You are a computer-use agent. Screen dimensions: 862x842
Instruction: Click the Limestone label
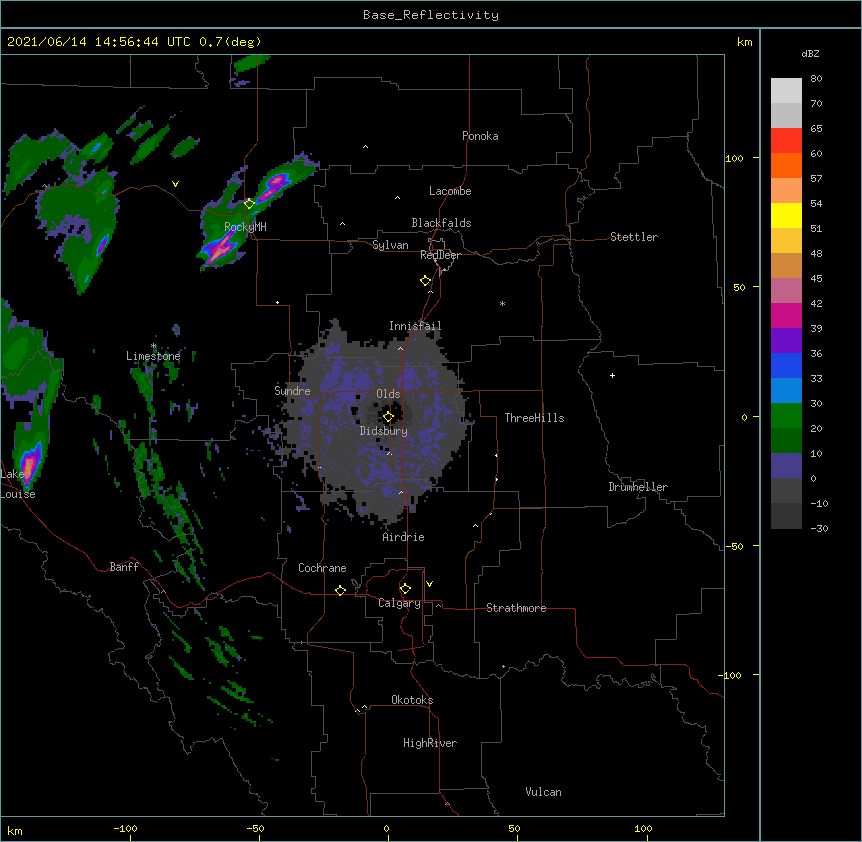coord(153,356)
